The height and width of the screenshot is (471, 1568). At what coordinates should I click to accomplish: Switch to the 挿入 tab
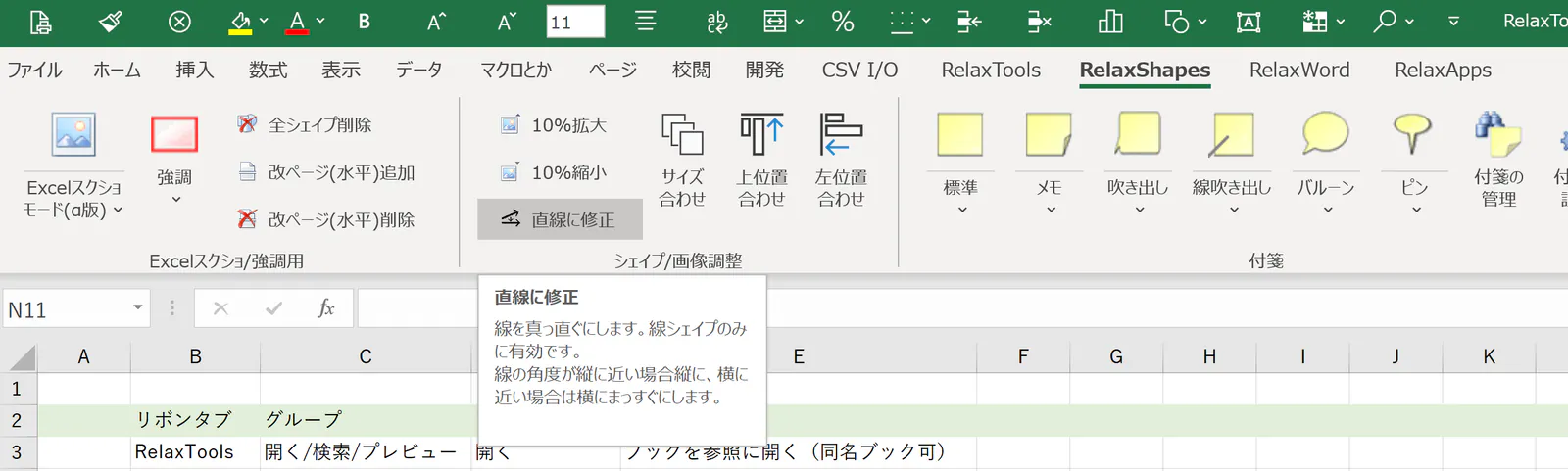(194, 70)
